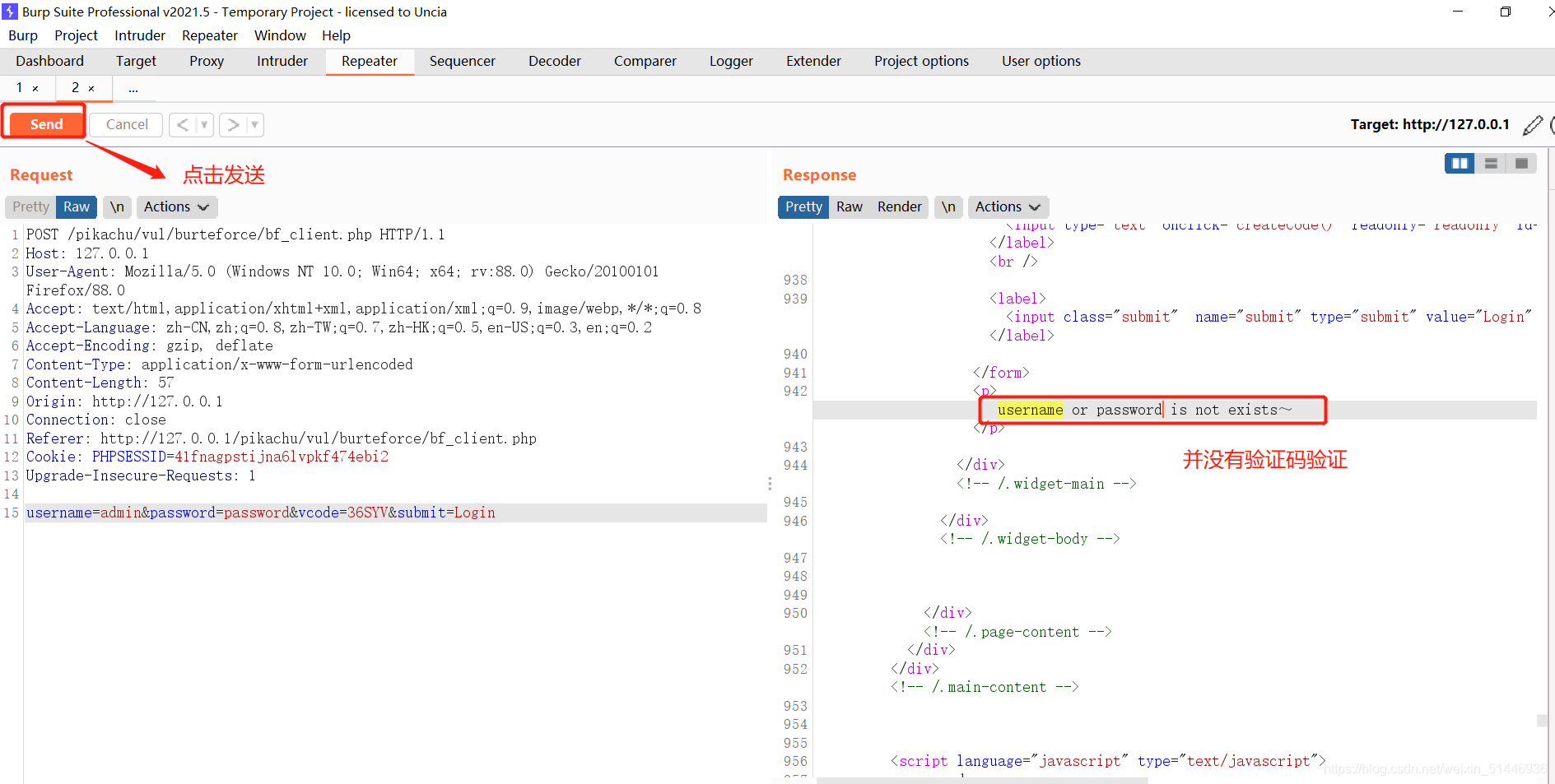The width and height of the screenshot is (1555, 784).
Task: Go back to previous request in history
Action: pos(183,124)
